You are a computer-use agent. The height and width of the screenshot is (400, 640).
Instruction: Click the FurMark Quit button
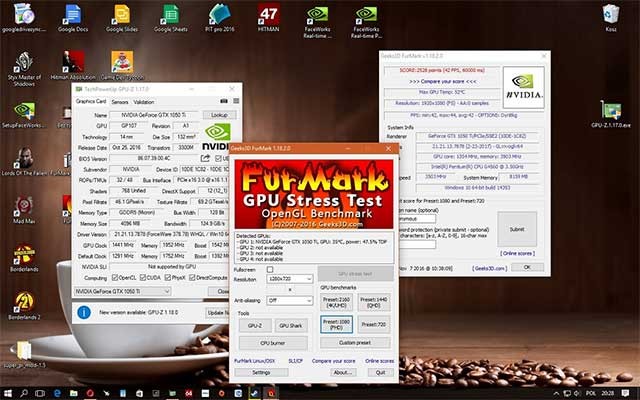[x=380, y=373]
